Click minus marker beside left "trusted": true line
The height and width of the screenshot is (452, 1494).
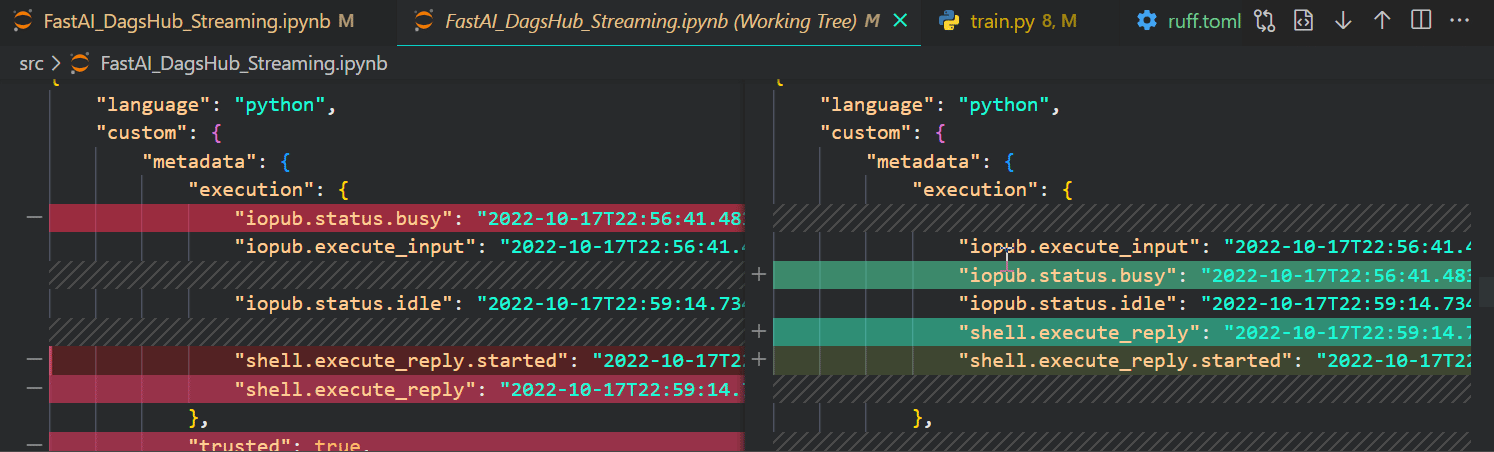click(x=34, y=445)
